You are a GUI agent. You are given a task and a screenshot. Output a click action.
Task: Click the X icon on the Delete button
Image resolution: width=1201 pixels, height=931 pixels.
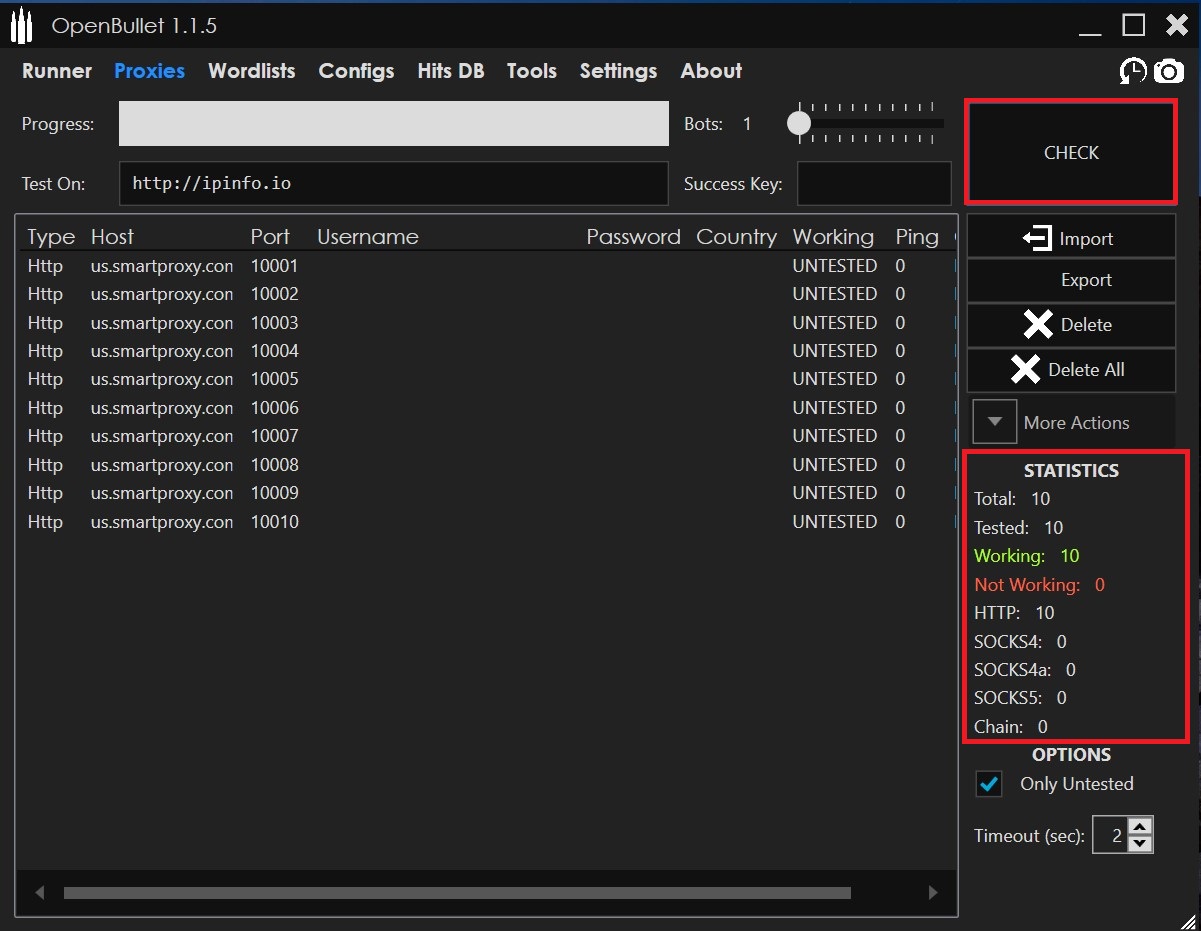point(1038,324)
